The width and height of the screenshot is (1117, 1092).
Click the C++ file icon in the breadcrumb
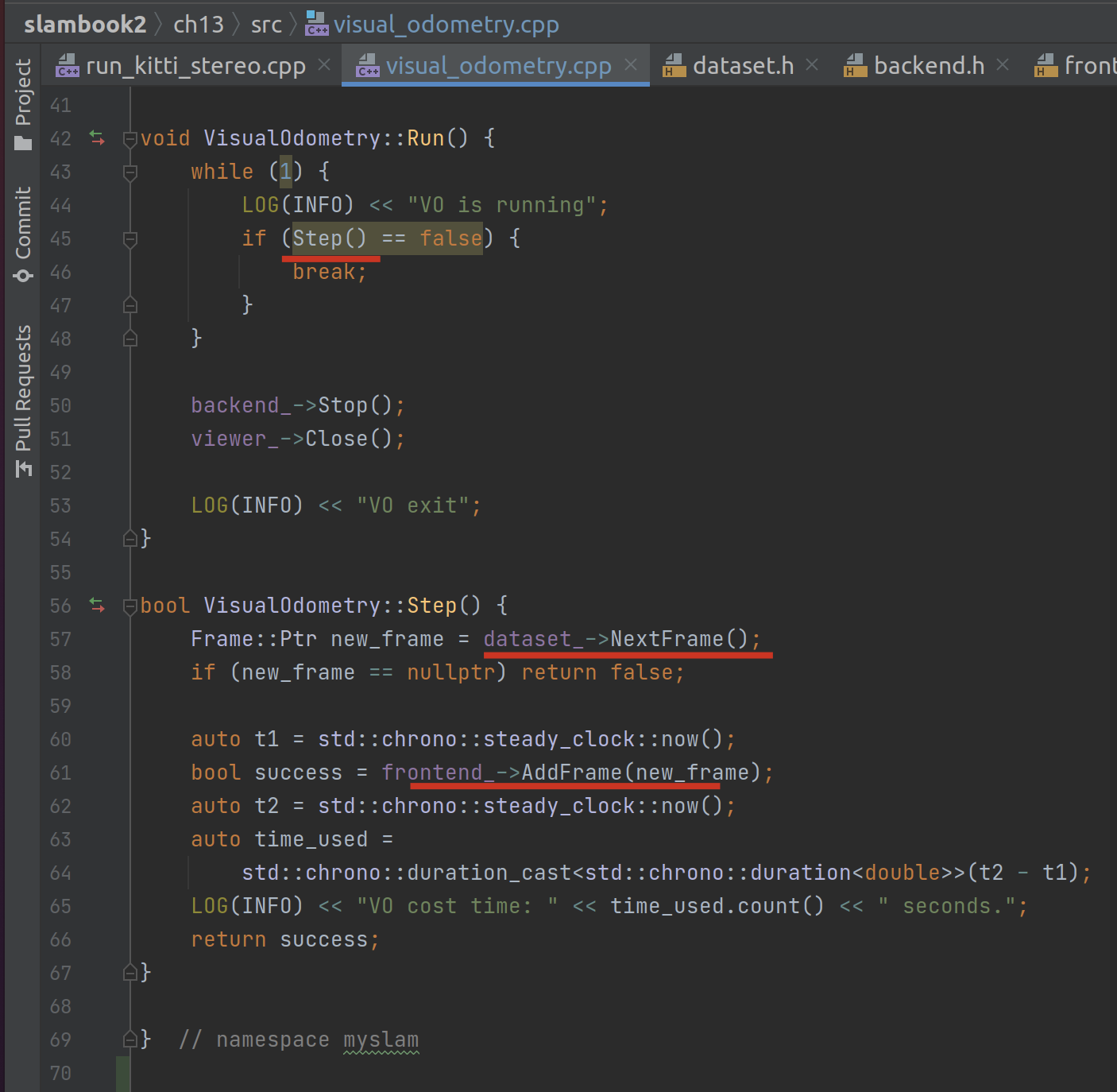click(x=316, y=24)
